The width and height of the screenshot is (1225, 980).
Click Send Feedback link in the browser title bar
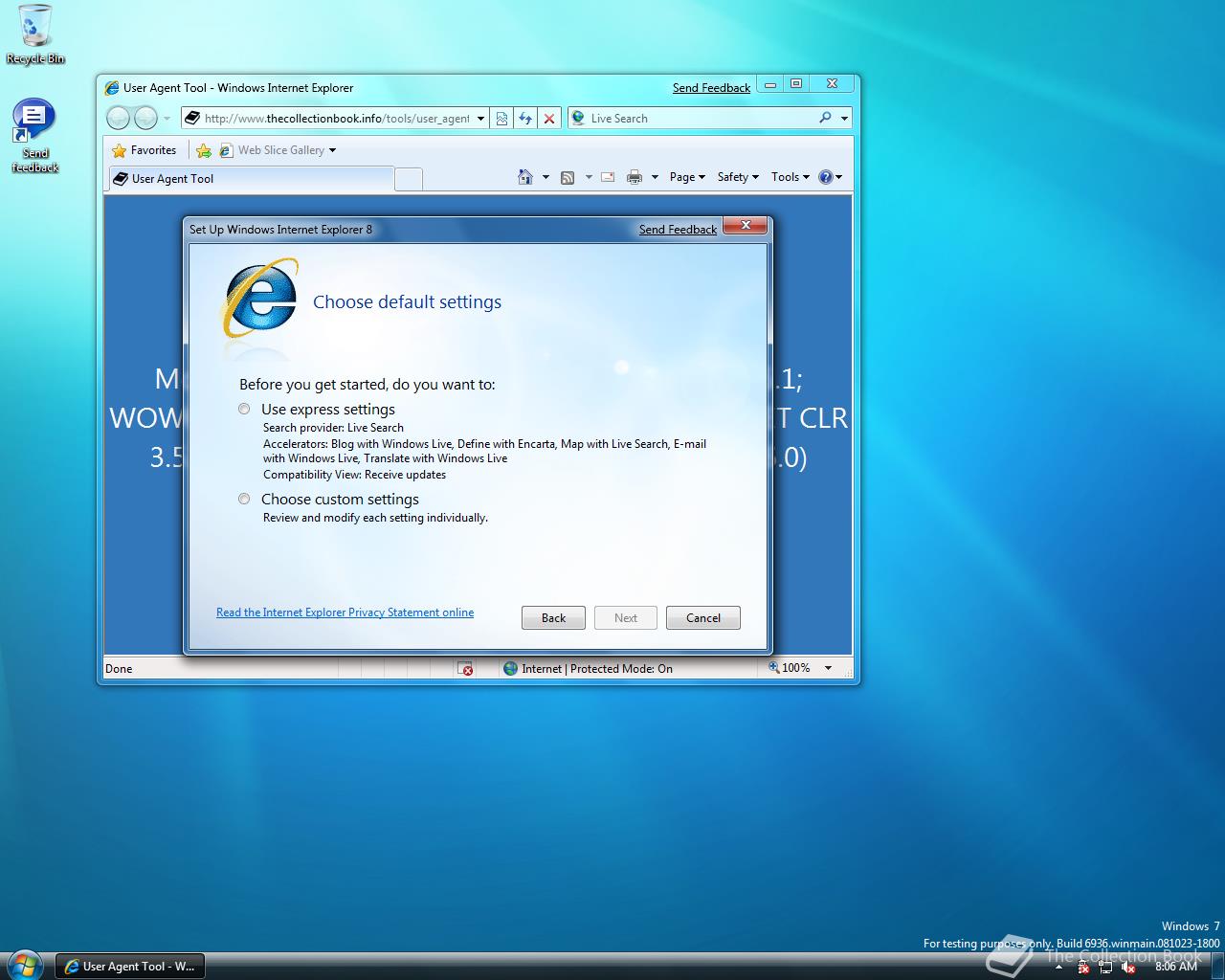tap(711, 88)
